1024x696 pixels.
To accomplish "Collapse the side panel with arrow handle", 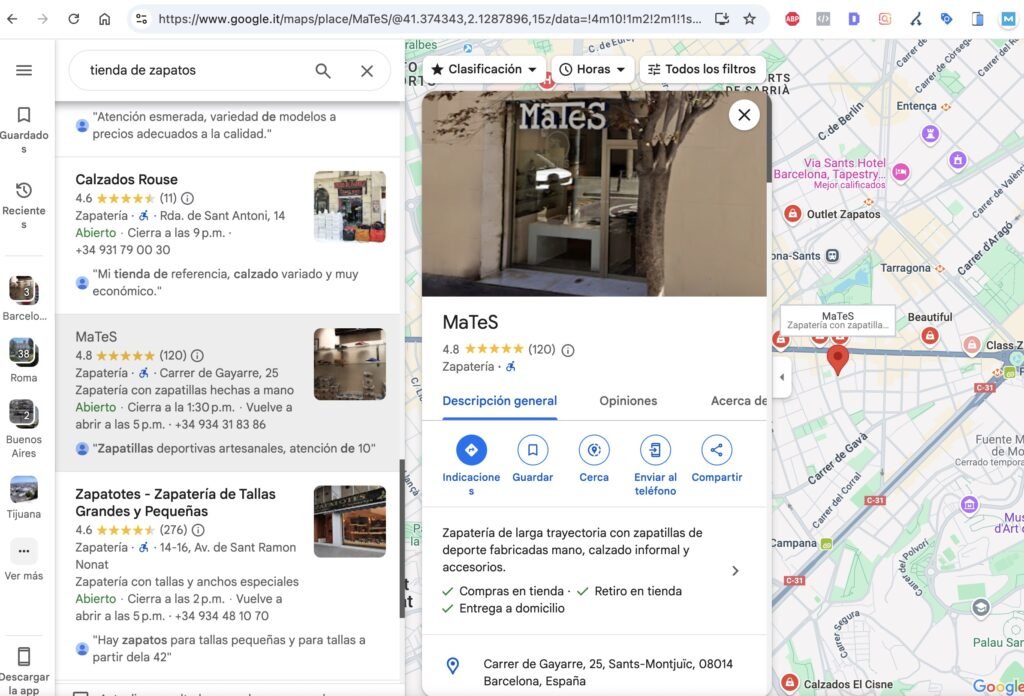I will point(782,377).
